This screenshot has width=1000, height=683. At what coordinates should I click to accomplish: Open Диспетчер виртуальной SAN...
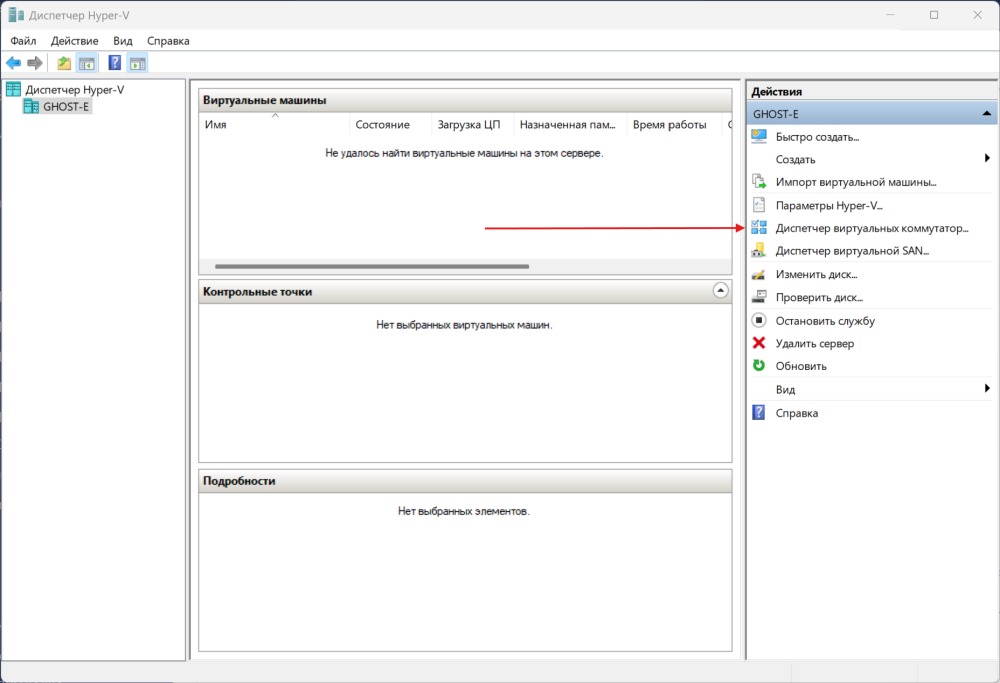[x=852, y=251]
